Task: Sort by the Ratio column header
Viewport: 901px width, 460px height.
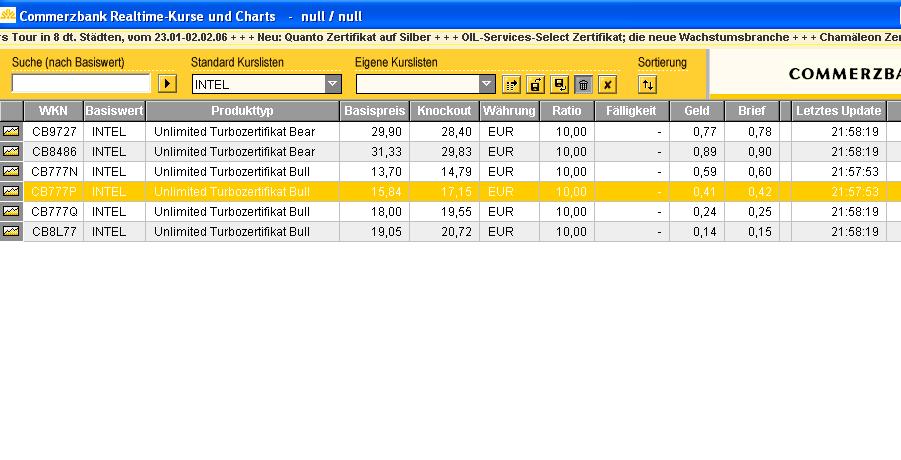Action: [567, 111]
